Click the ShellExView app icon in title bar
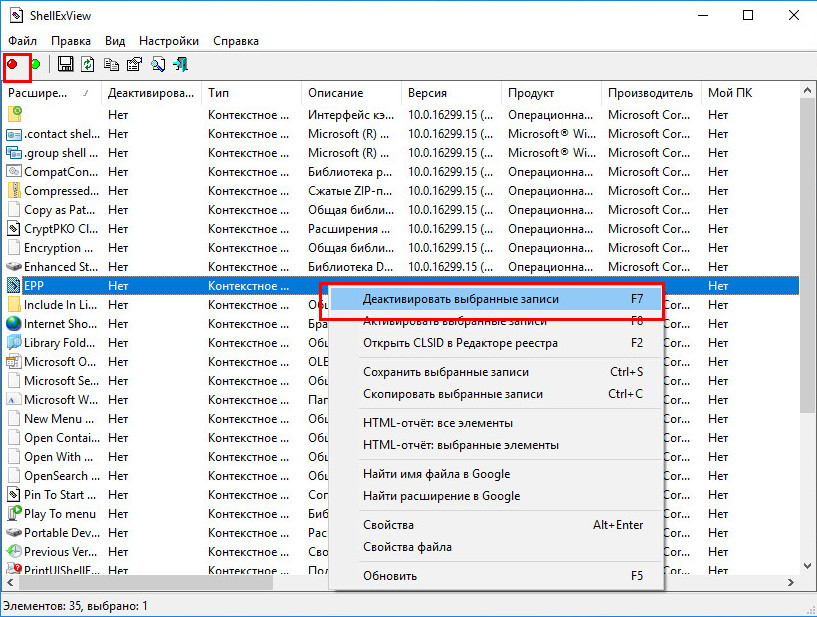Screen dimensions: 817x617 point(16,16)
